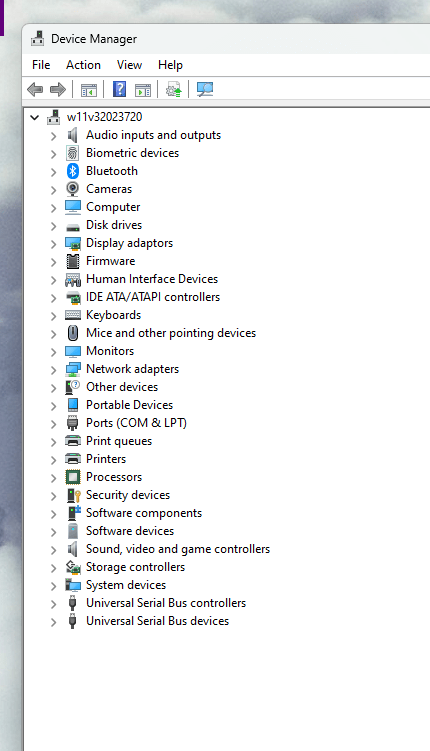Open the File menu
This screenshot has height=751, width=430.
(x=41, y=65)
